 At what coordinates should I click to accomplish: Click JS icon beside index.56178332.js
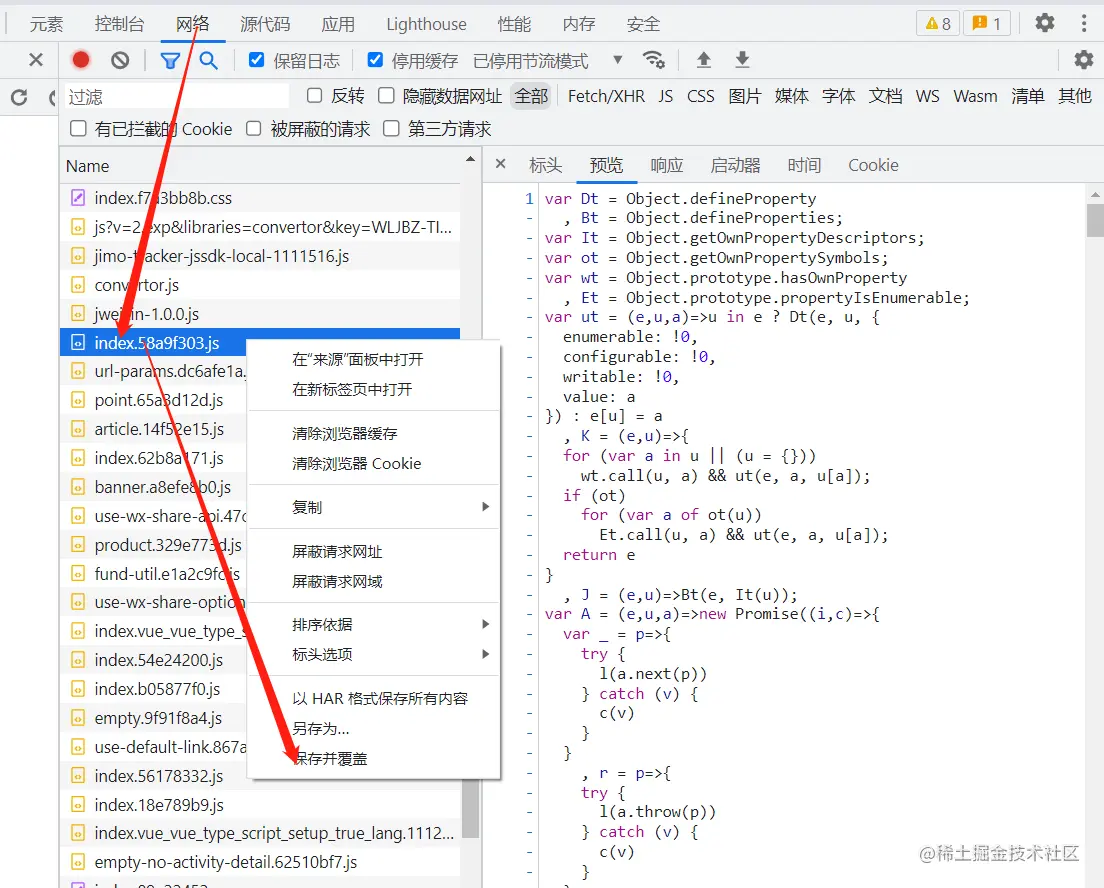tap(78, 776)
